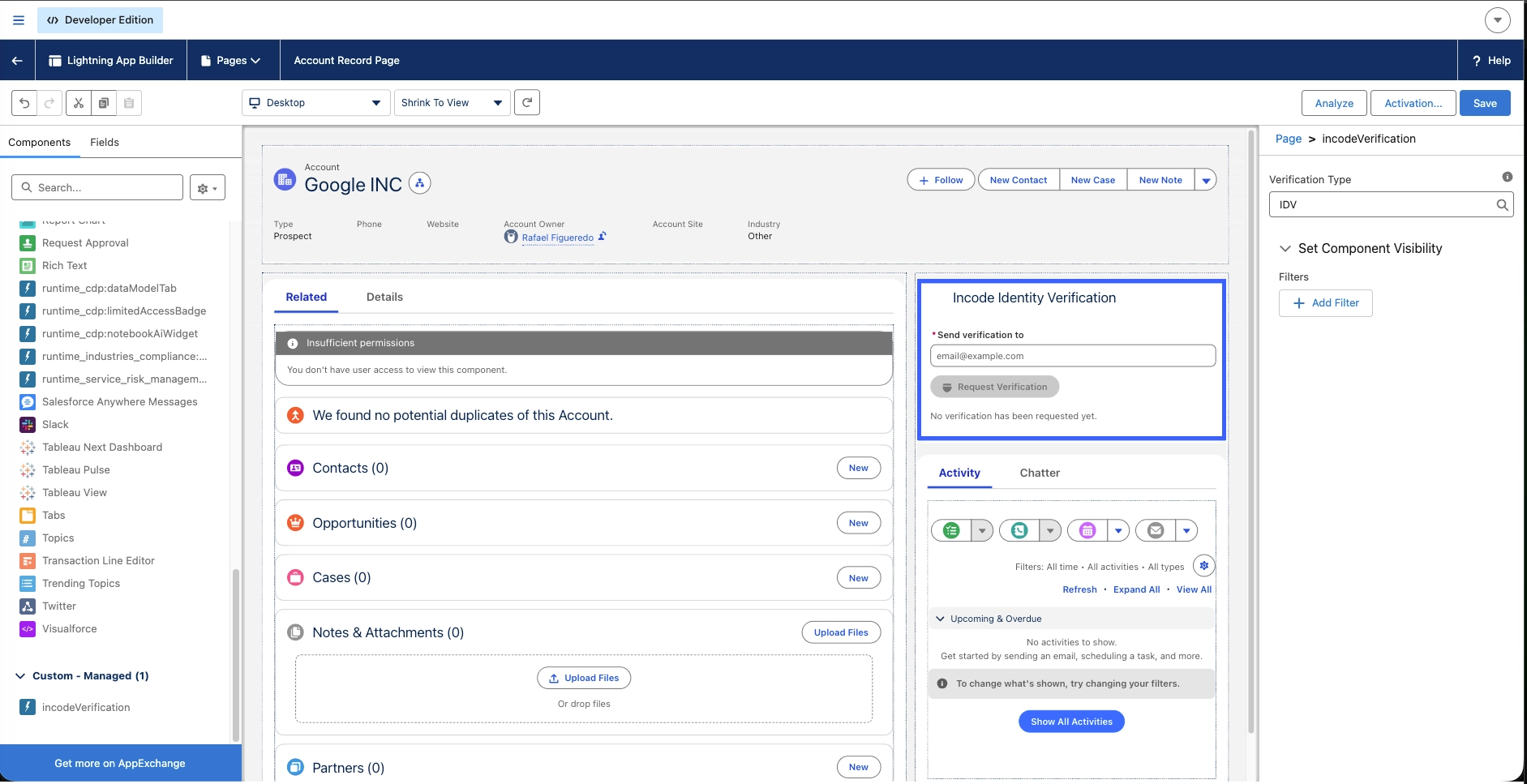
Task: Click the Save button
Action: pyautogui.click(x=1485, y=103)
